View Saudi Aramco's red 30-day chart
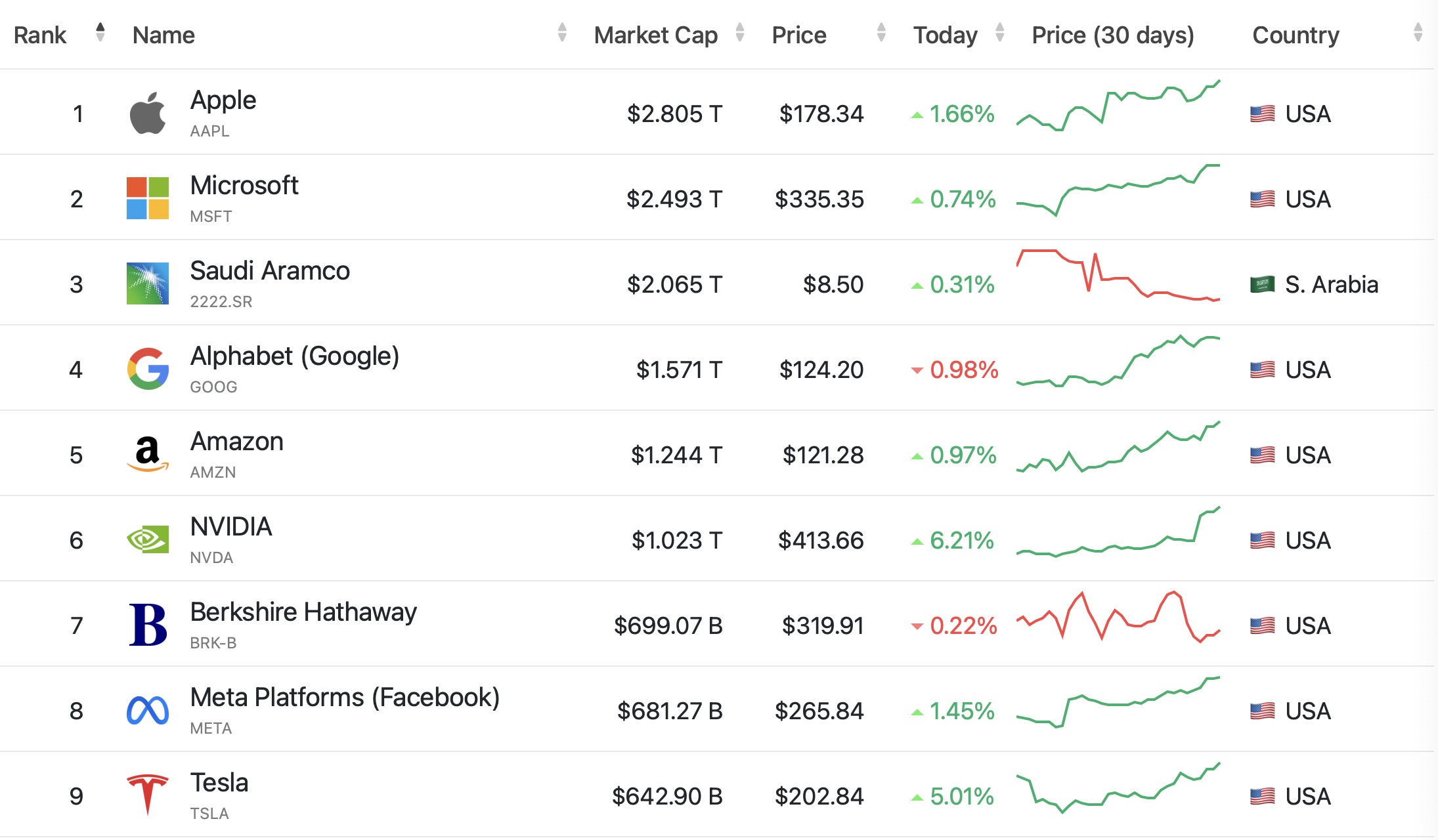The width and height of the screenshot is (1438, 840). pos(1118,276)
